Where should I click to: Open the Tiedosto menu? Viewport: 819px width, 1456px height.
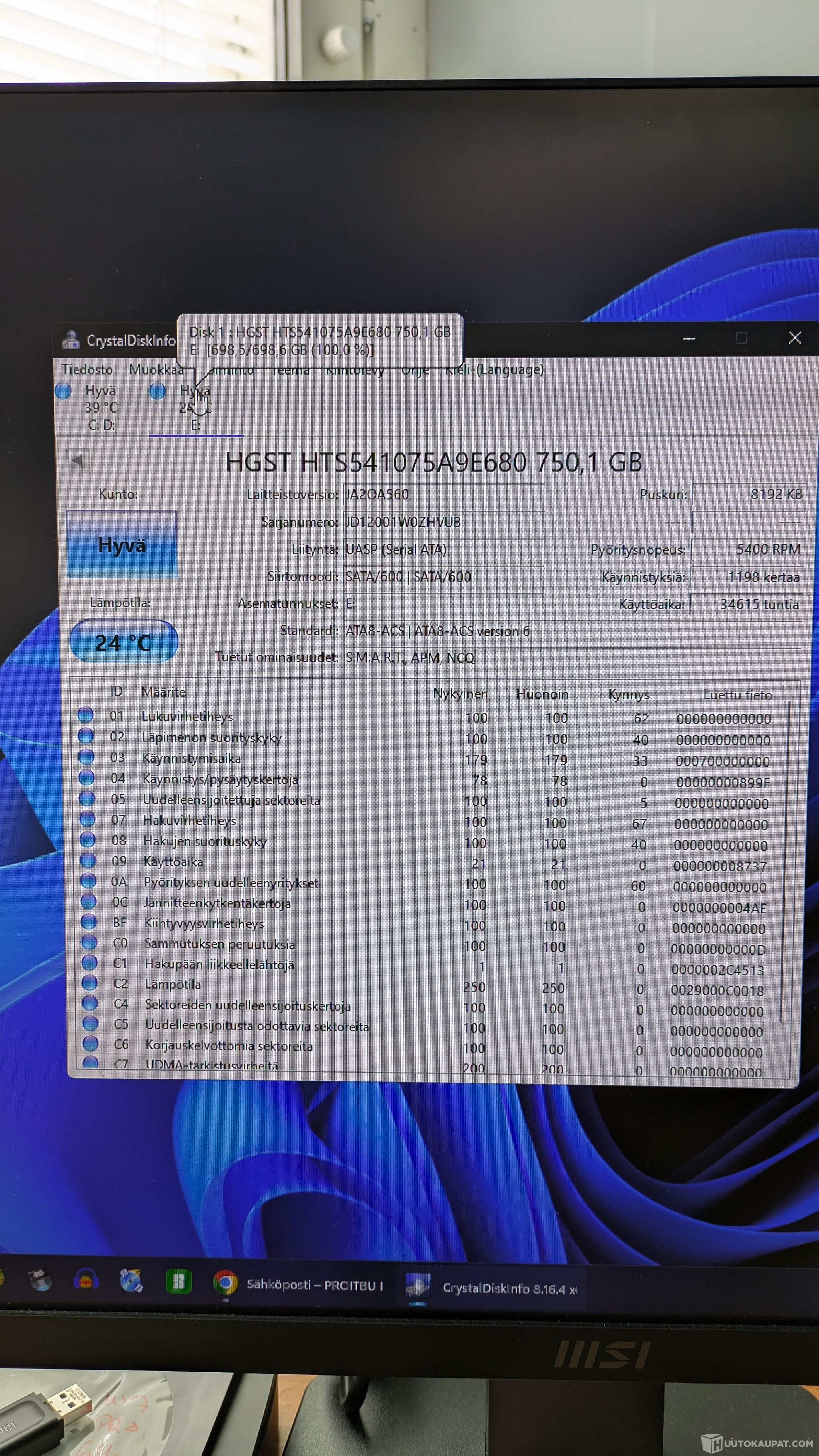[x=87, y=369]
